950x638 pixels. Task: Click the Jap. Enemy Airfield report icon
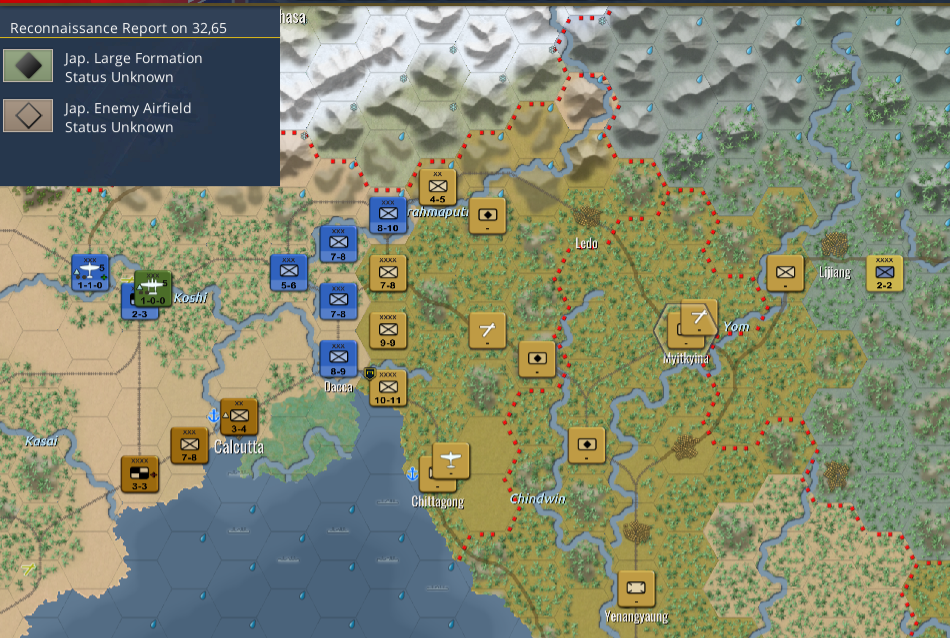28,115
